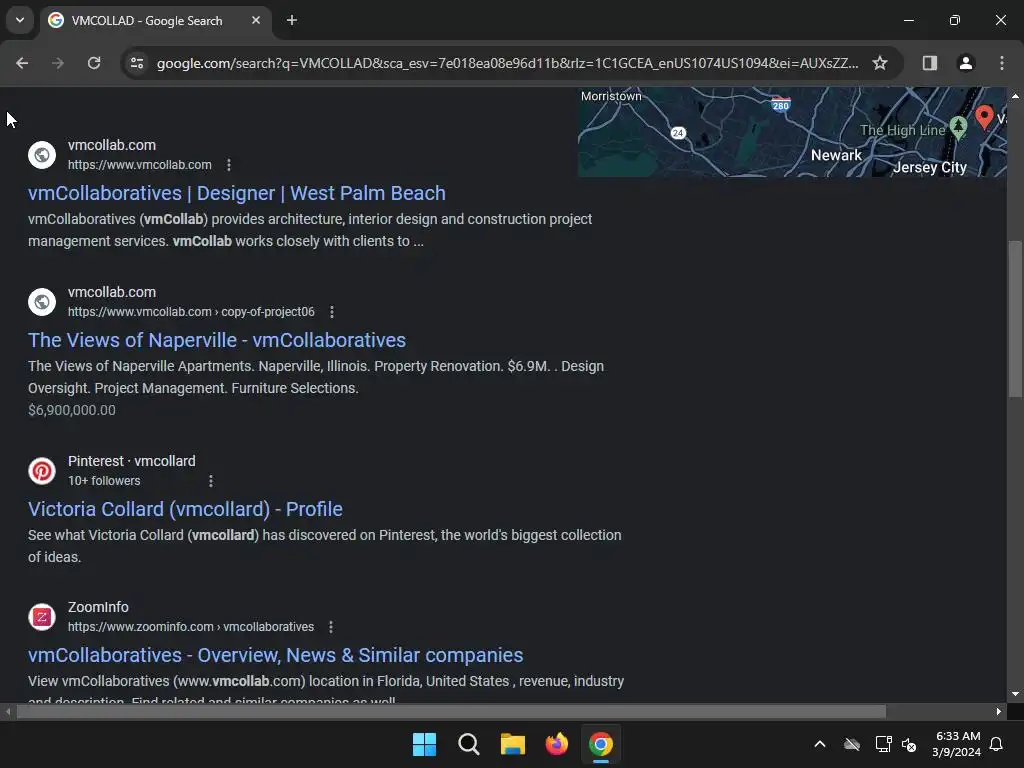Click the scroll left arrow at the bottom
The height and width of the screenshot is (768, 1024).
7,712
